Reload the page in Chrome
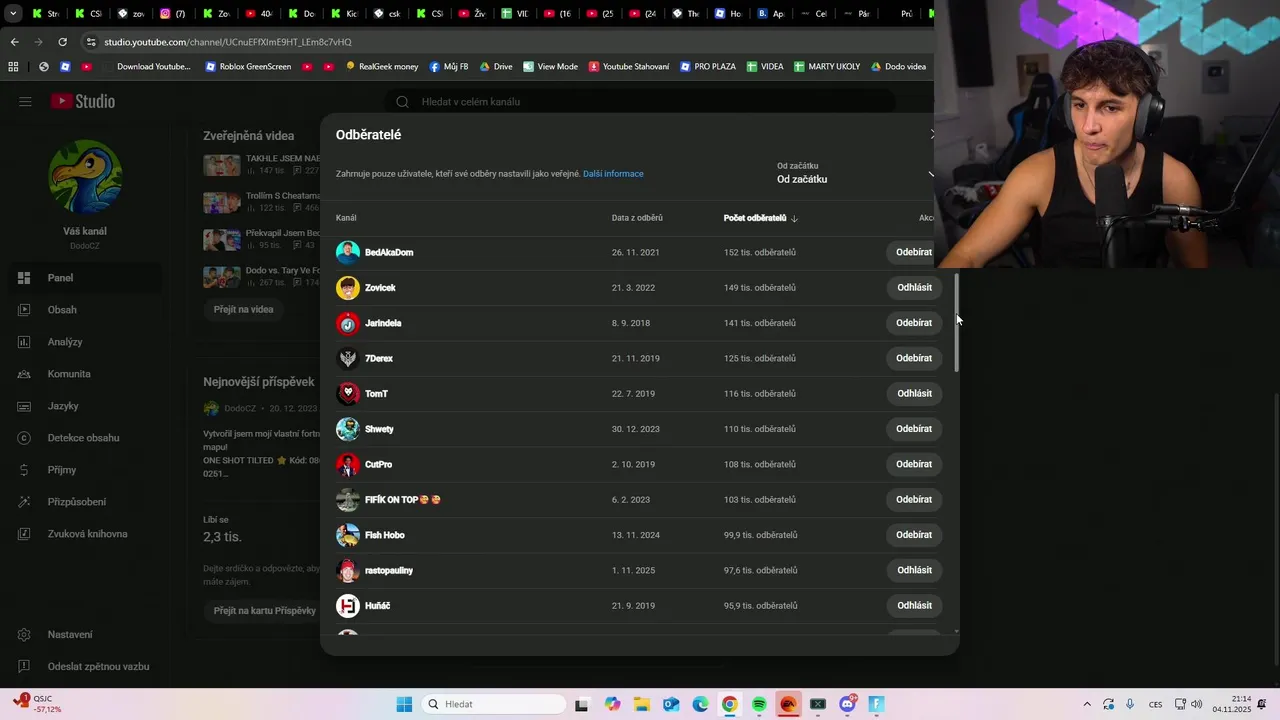The height and width of the screenshot is (720, 1280). tap(62, 42)
